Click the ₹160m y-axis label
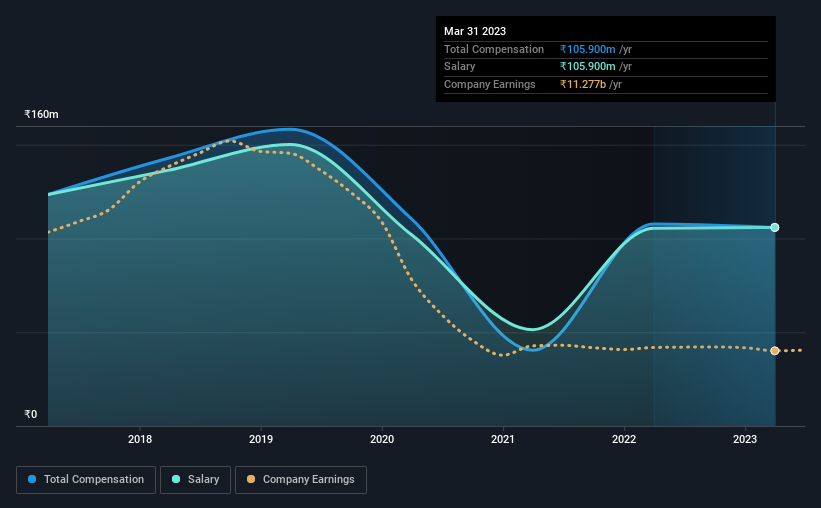The image size is (821, 508). point(41,114)
